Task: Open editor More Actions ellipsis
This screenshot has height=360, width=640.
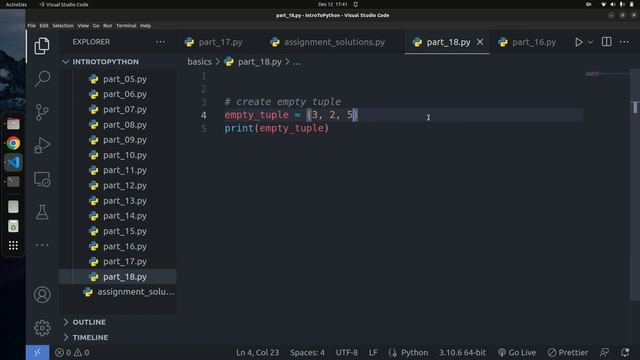Action: click(x=624, y=42)
